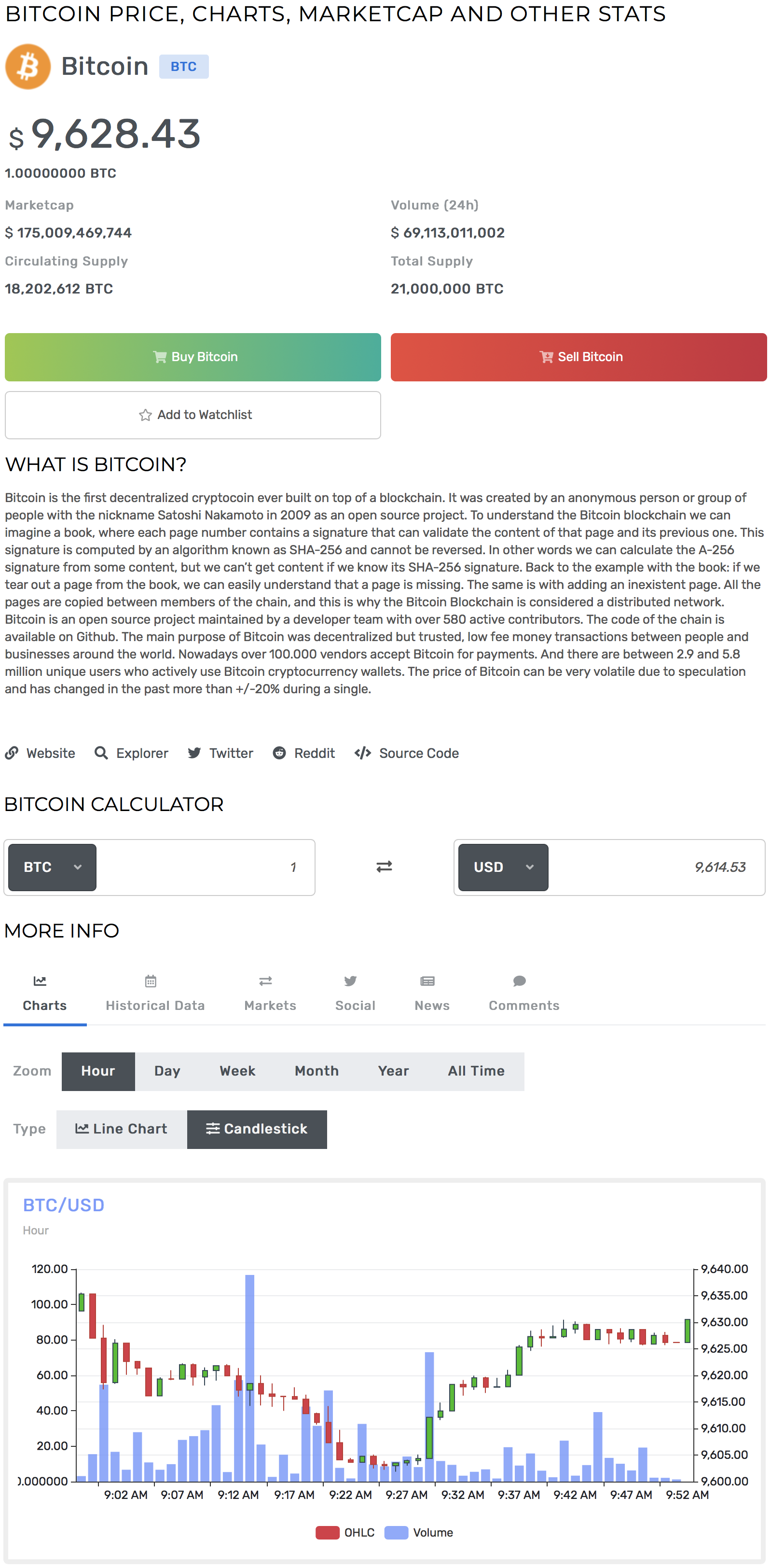Click the Website chain link icon
Screen dimensions: 771x1568
[x=12, y=753]
